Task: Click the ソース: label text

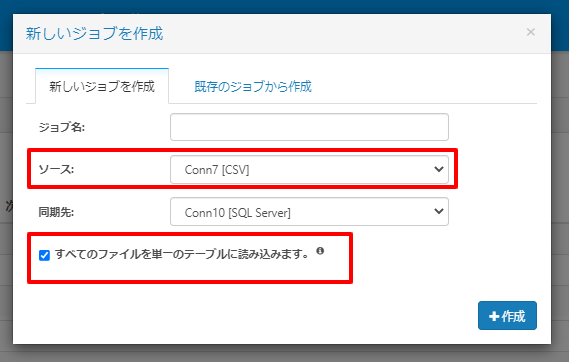Action: (56, 169)
